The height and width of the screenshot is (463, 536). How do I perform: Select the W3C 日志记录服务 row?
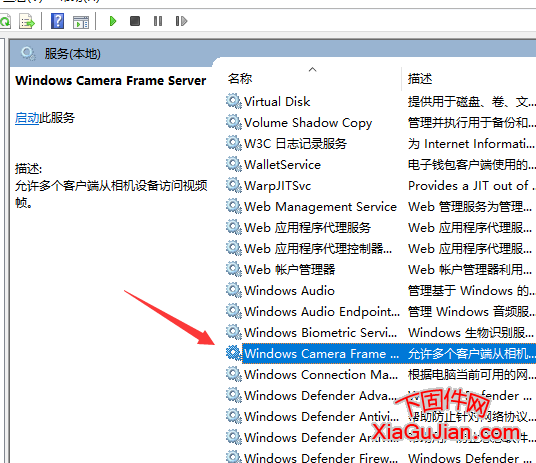coord(295,144)
